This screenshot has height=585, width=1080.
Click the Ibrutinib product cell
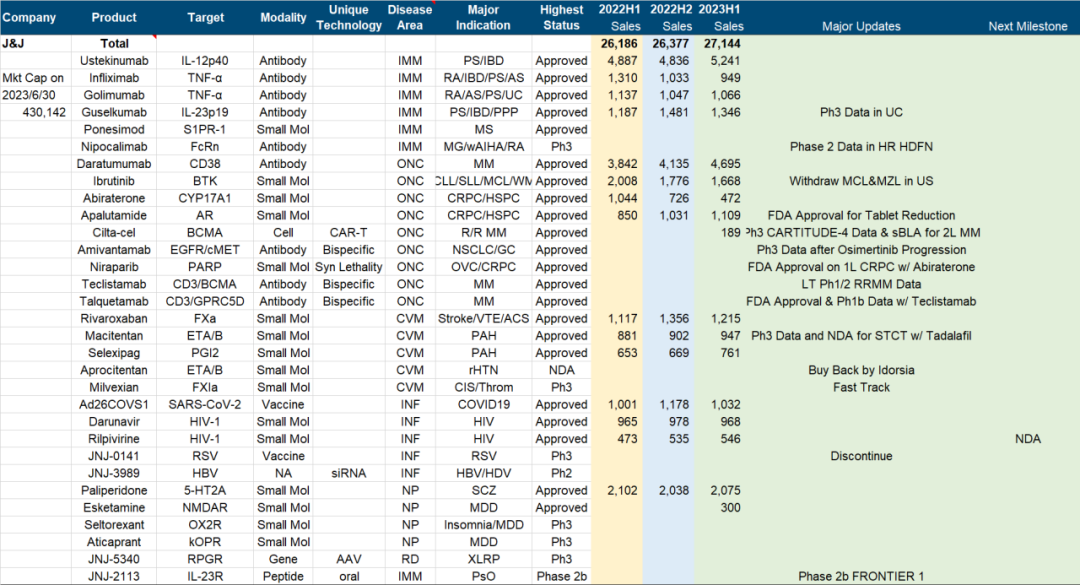(x=114, y=181)
